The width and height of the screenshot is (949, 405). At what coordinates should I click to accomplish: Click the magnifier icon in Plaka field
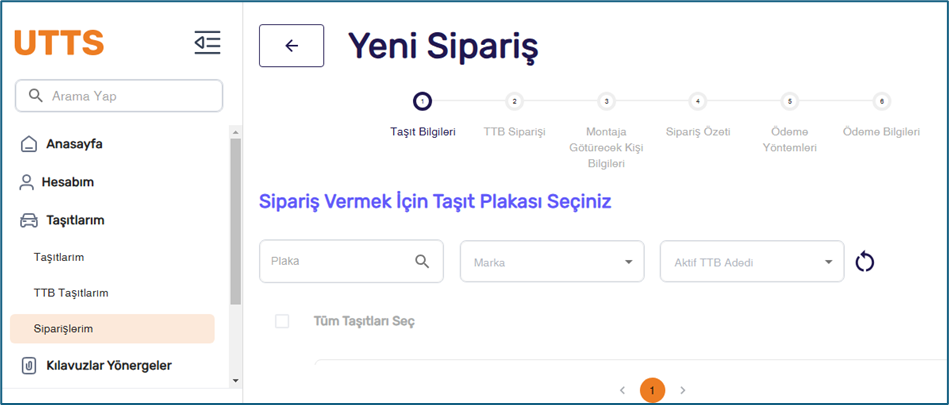tap(422, 262)
